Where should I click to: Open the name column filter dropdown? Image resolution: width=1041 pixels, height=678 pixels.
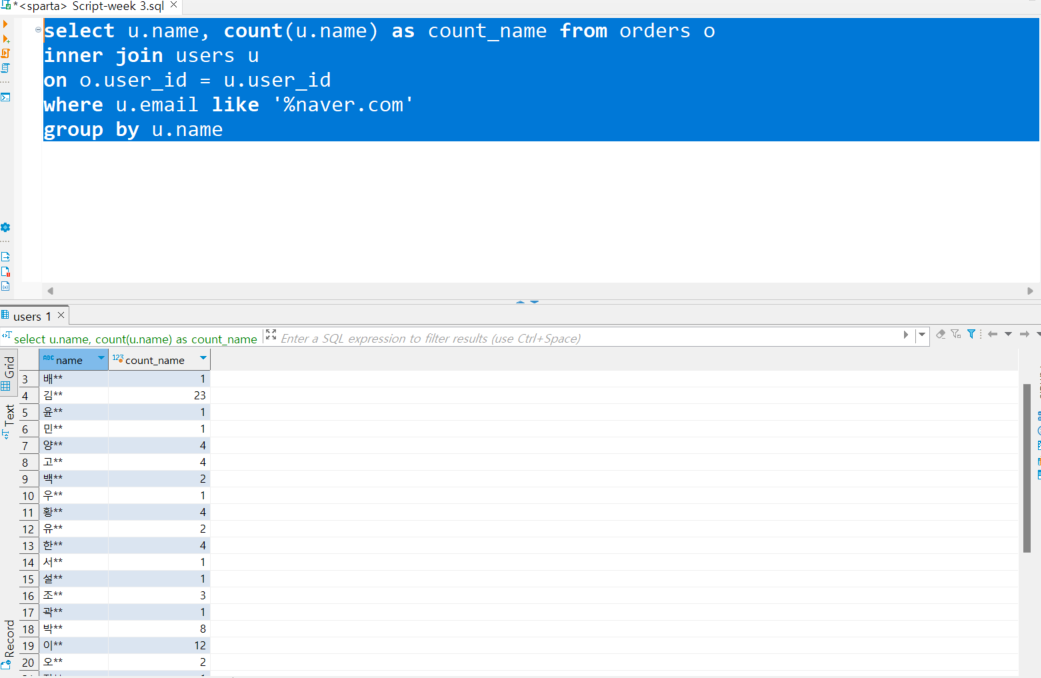101,358
